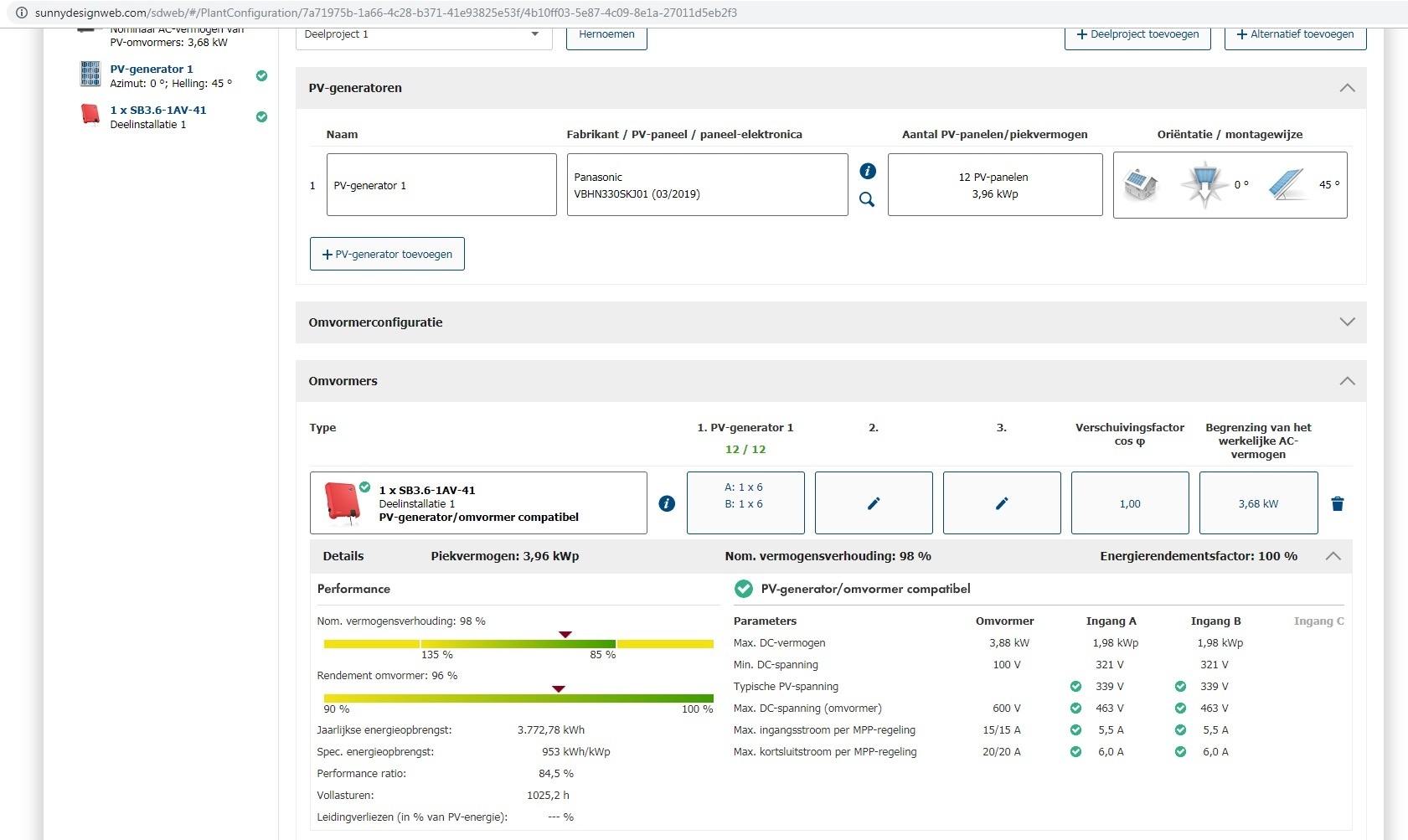Image resolution: width=1408 pixels, height=840 pixels.
Task: Click the house orientation icon
Action: click(x=1140, y=185)
